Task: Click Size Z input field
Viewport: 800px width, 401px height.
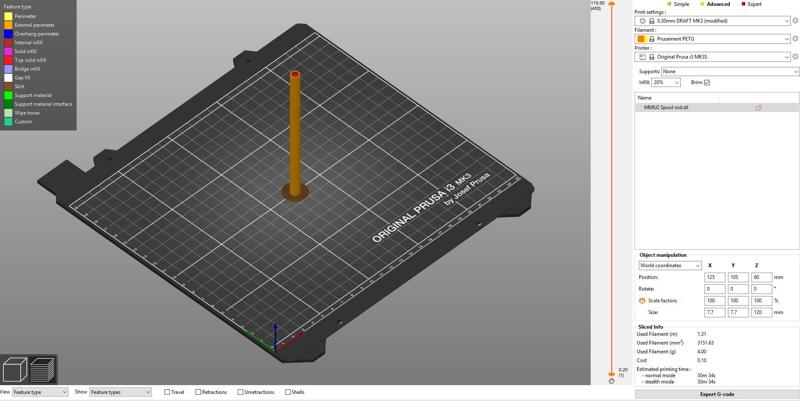Action: click(x=761, y=312)
